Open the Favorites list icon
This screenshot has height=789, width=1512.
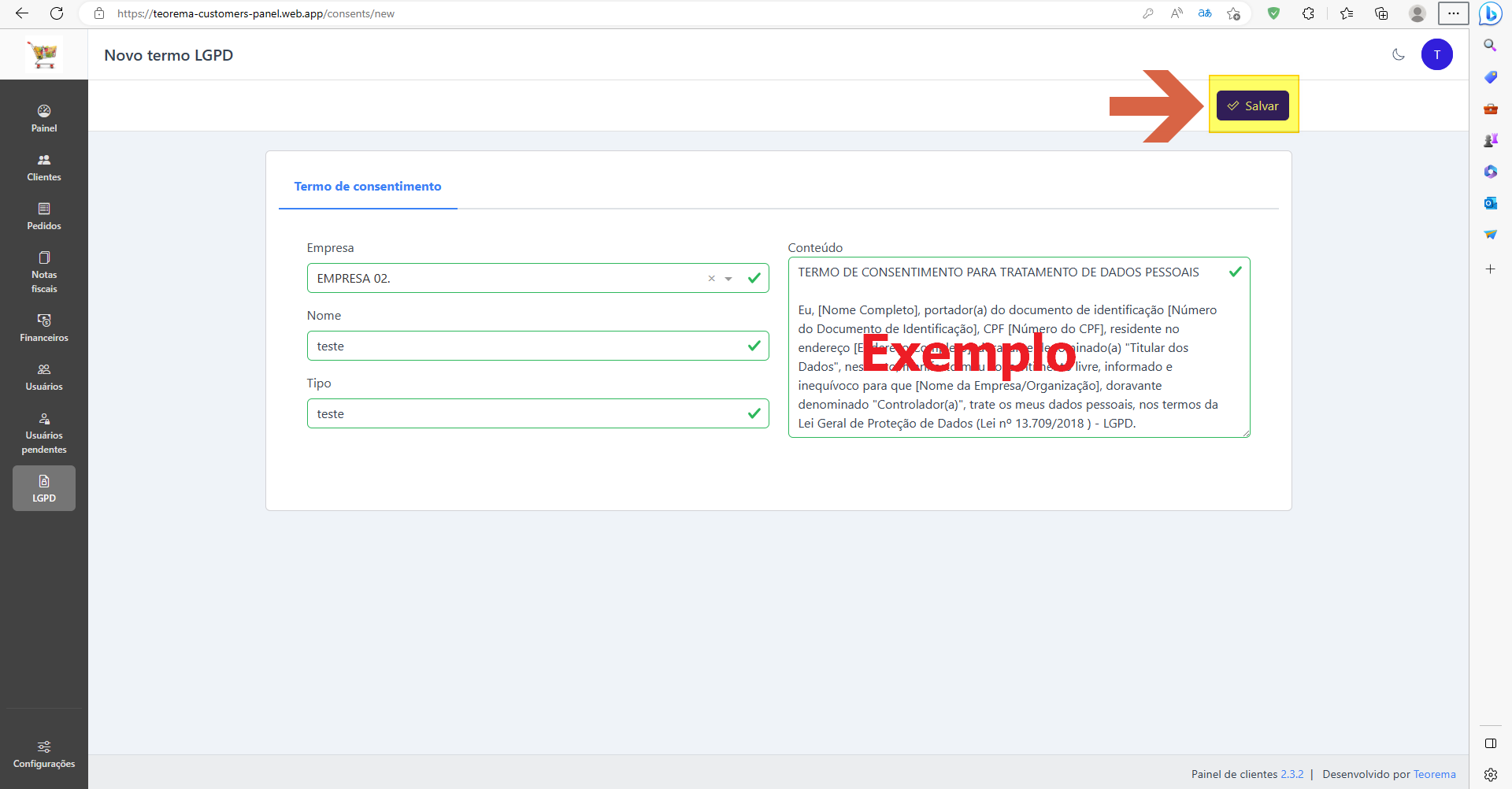coord(1347,13)
